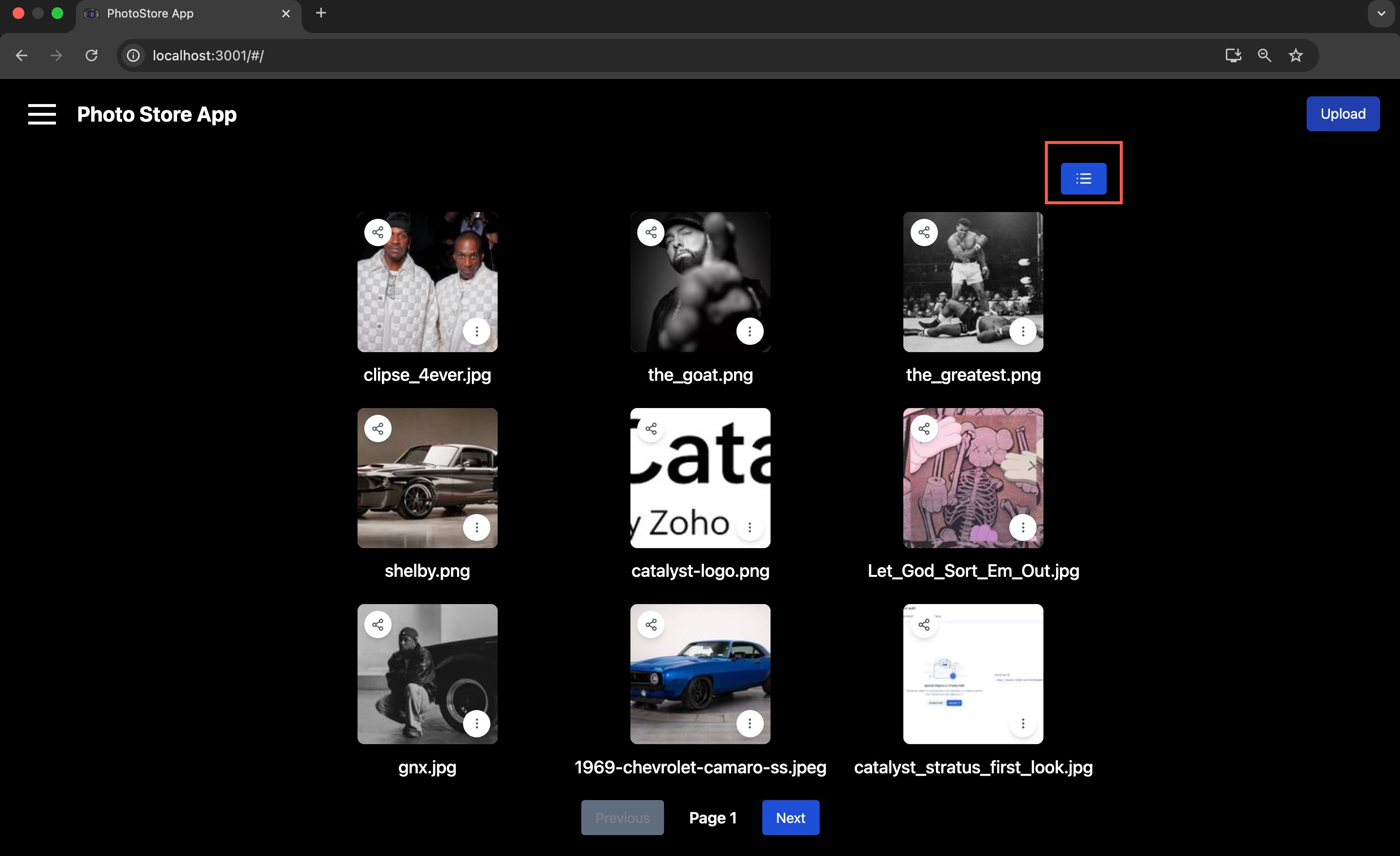The width and height of the screenshot is (1400, 856).
Task: Share the the_goat.png image
Action: point(650,232)
